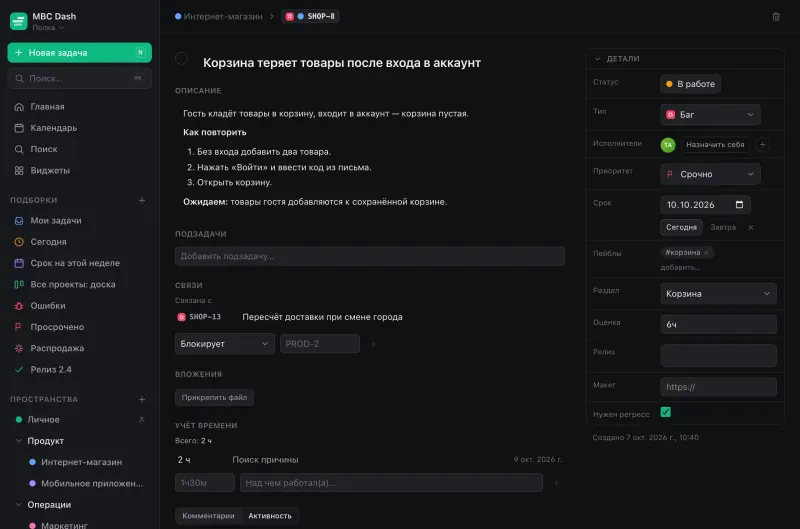Viewport: 800px width, 529px height.
Task: Set due date with Сегодня button
Action: click(x=681, y=228)
